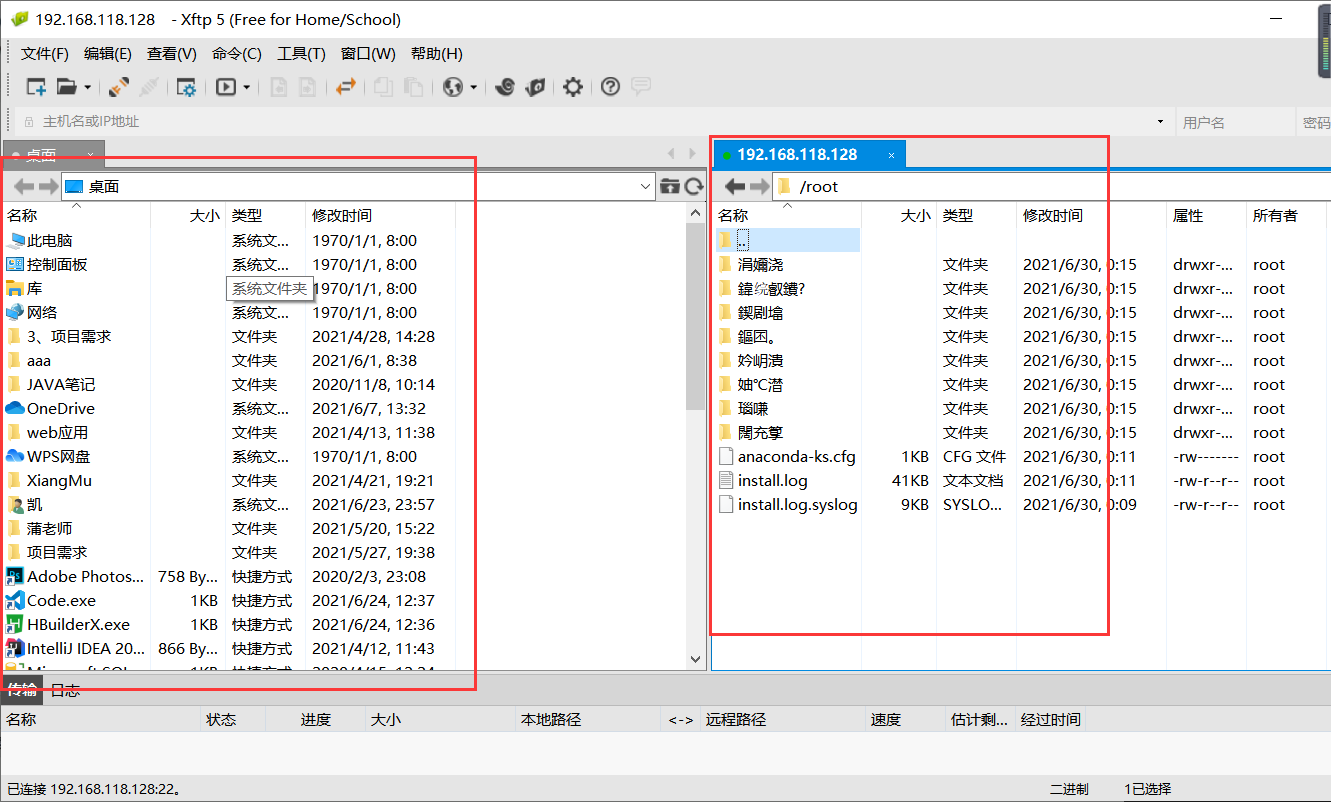Open the 命令(C) menu
1331x802 pixels.
[x=237, y=54]
